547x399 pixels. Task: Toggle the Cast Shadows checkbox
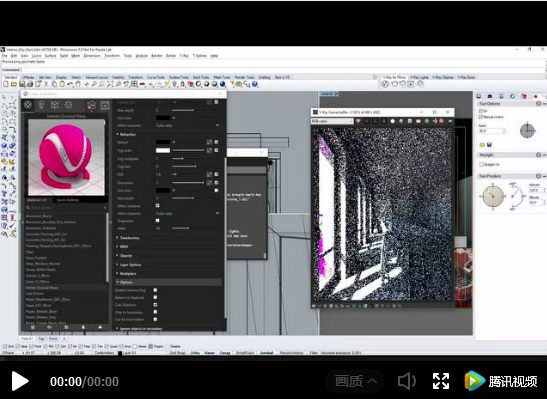click(155, 304)
